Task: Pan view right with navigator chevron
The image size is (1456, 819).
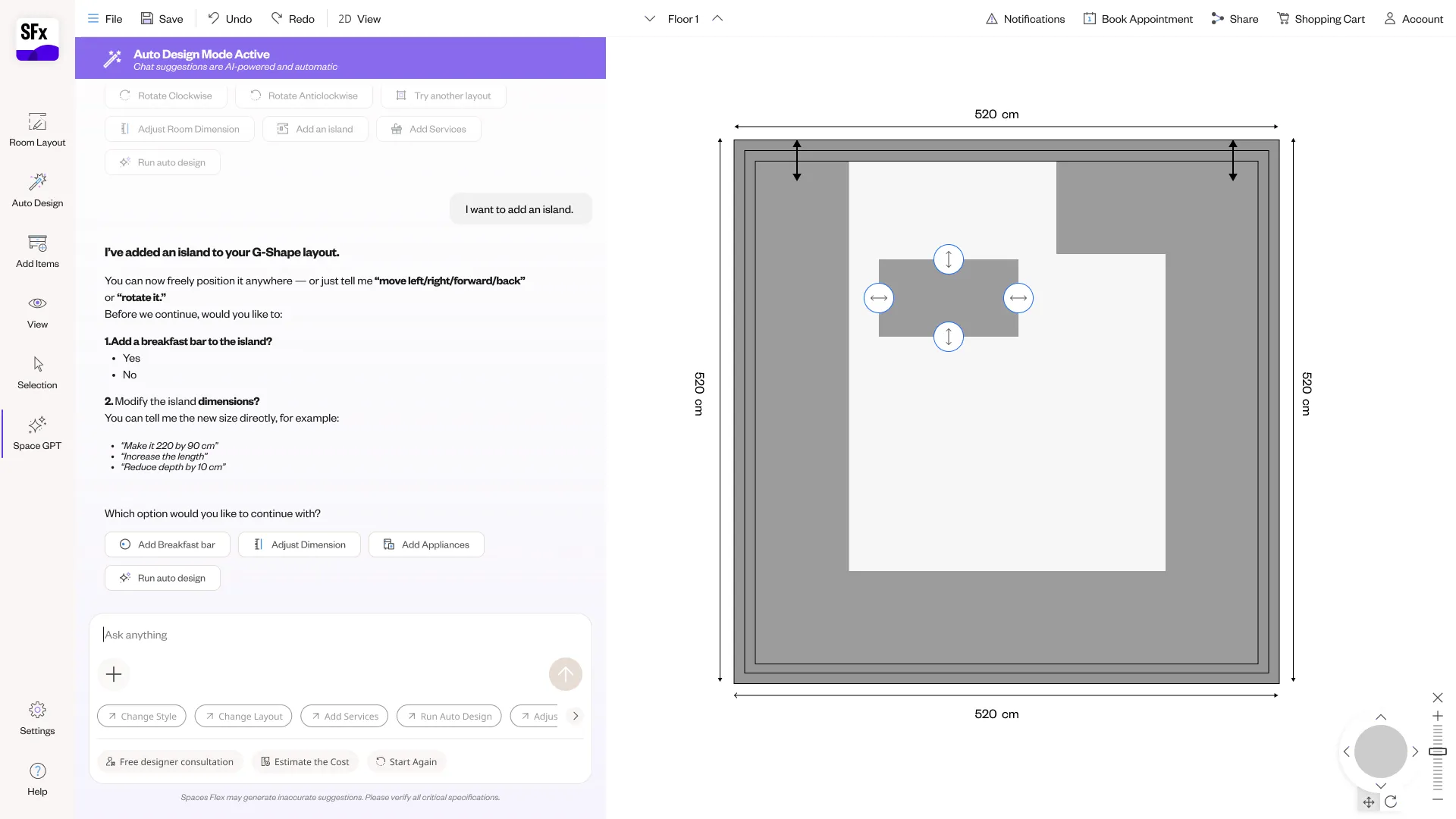Action: 1414,752
